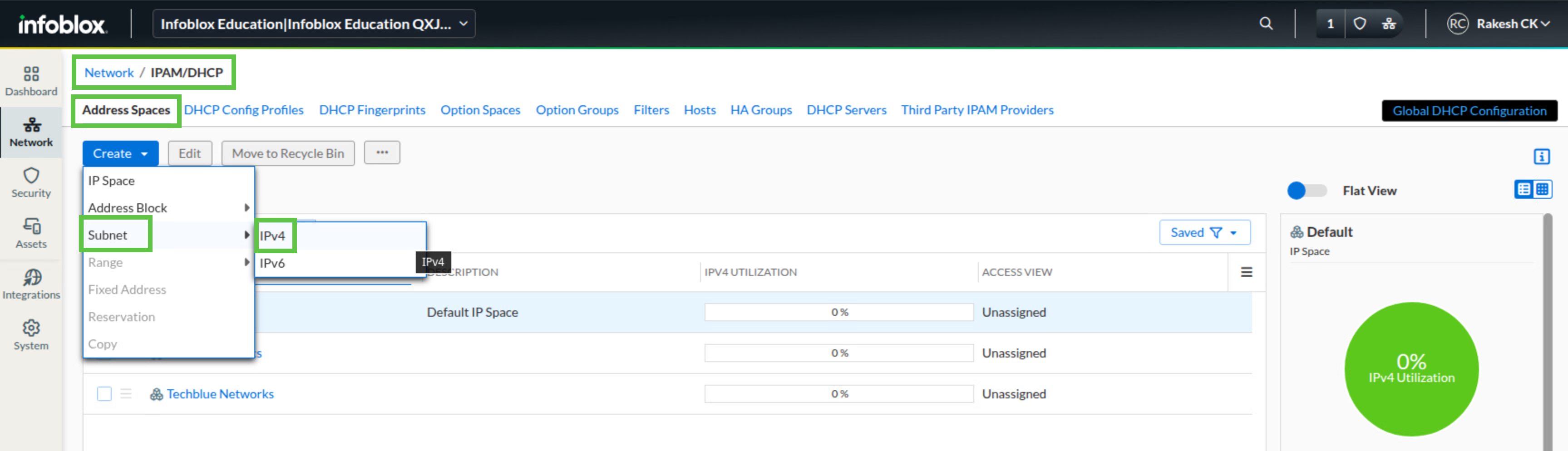Screen dimensions: 1568x451
Task: Click the details panel vertical scrollbar
Action: pos(1547,332)
